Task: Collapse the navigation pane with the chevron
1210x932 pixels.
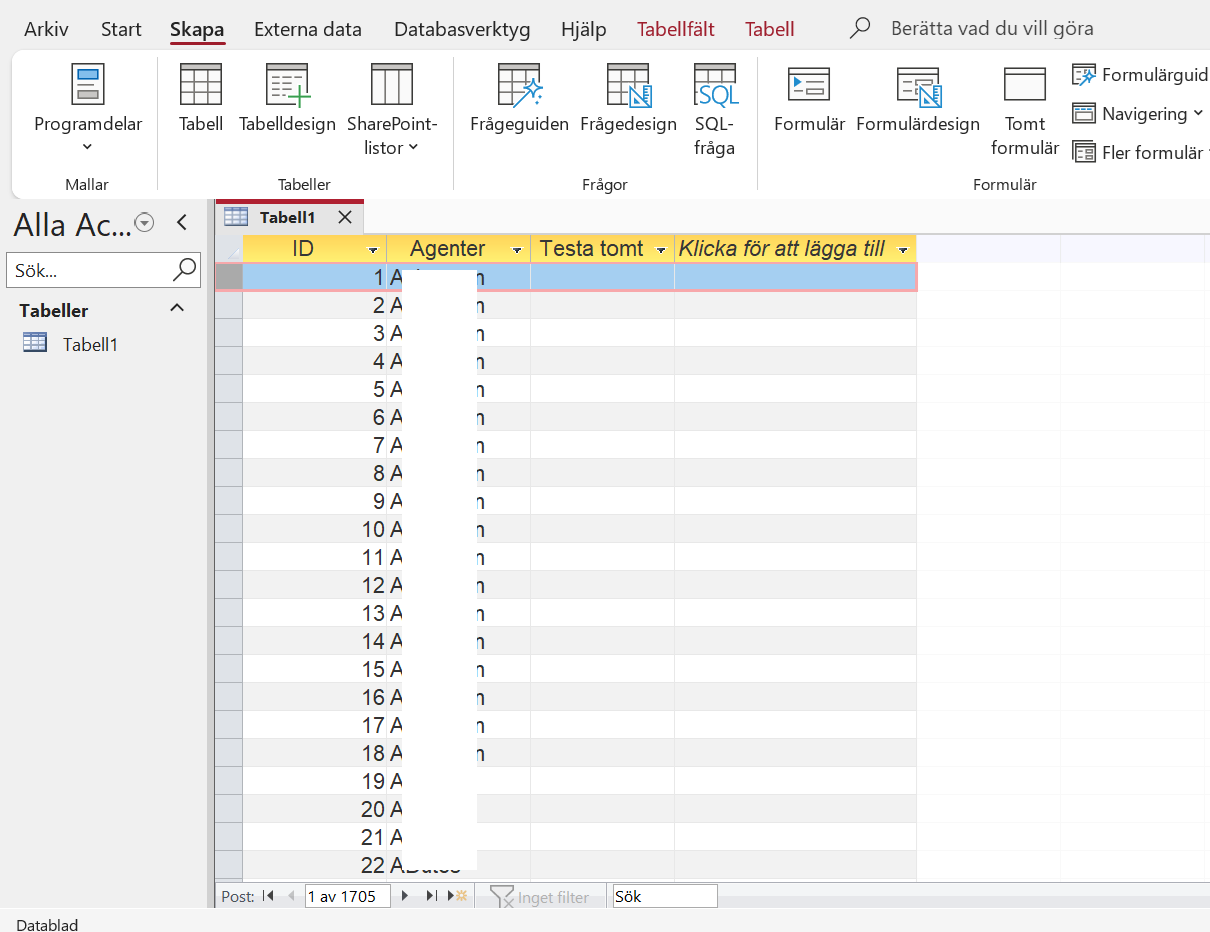Action: click(x=182, y=223)
